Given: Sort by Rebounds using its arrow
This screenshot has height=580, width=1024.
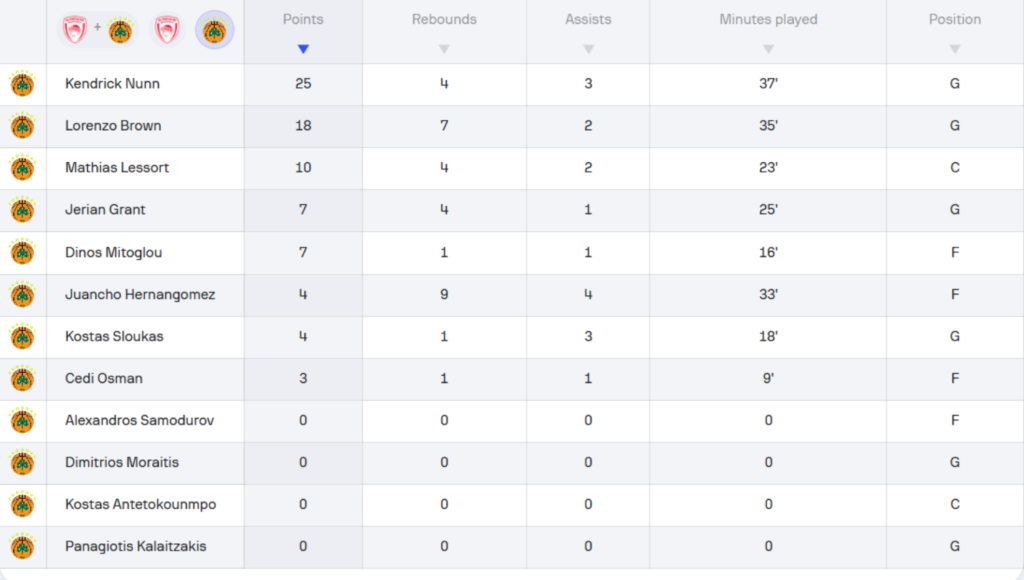Looking at the screenshot, I should [x=444, y=49].
